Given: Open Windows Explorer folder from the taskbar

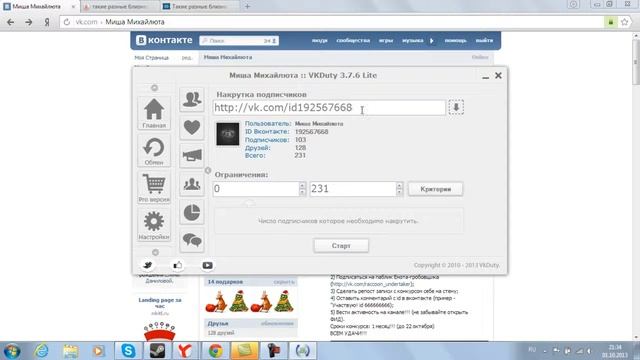Looking at the screenshot, I should [x=70, y=351].
